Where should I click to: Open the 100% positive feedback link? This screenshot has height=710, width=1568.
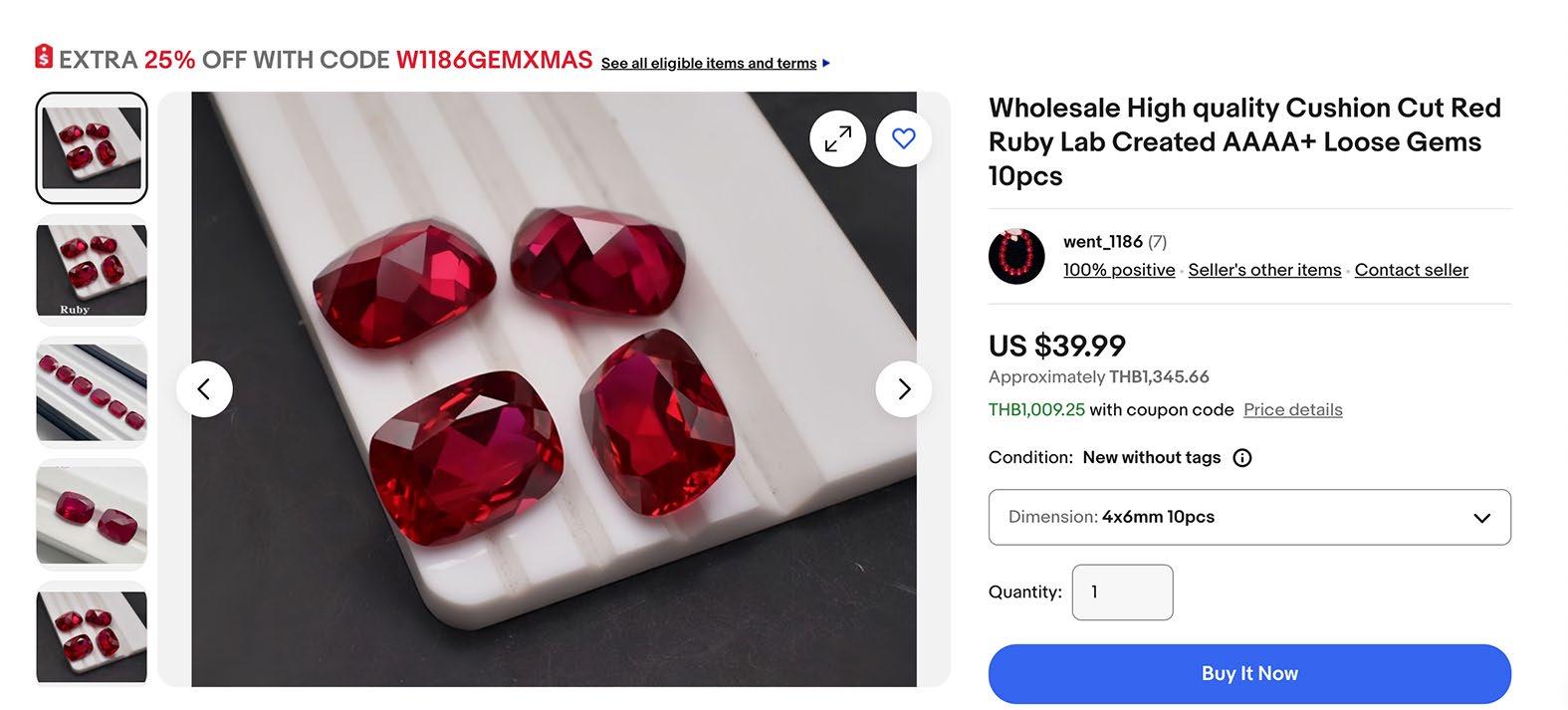click(1118, 270)
